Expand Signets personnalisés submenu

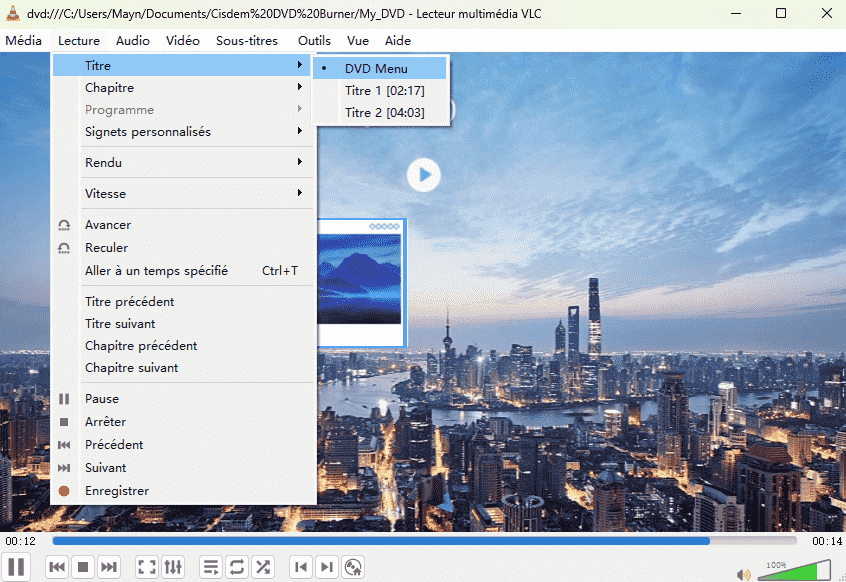[183, 132]
